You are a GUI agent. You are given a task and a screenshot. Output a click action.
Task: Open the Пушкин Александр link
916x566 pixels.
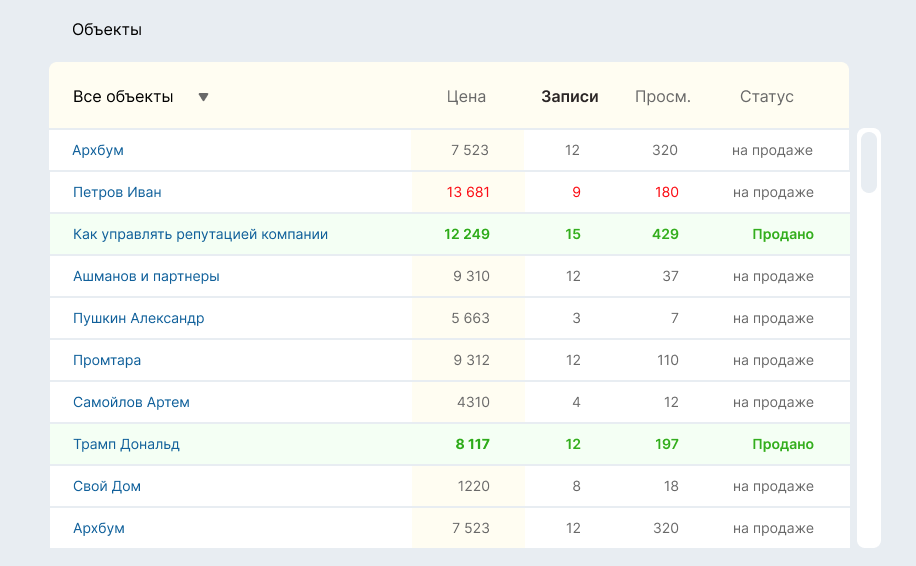pos(138,318)
